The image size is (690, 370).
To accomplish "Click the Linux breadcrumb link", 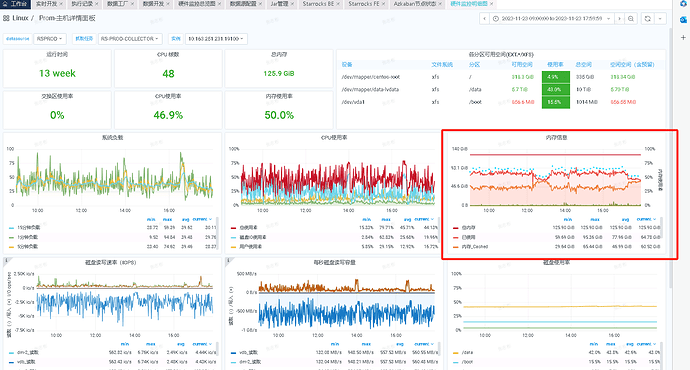I will (20, 18).
